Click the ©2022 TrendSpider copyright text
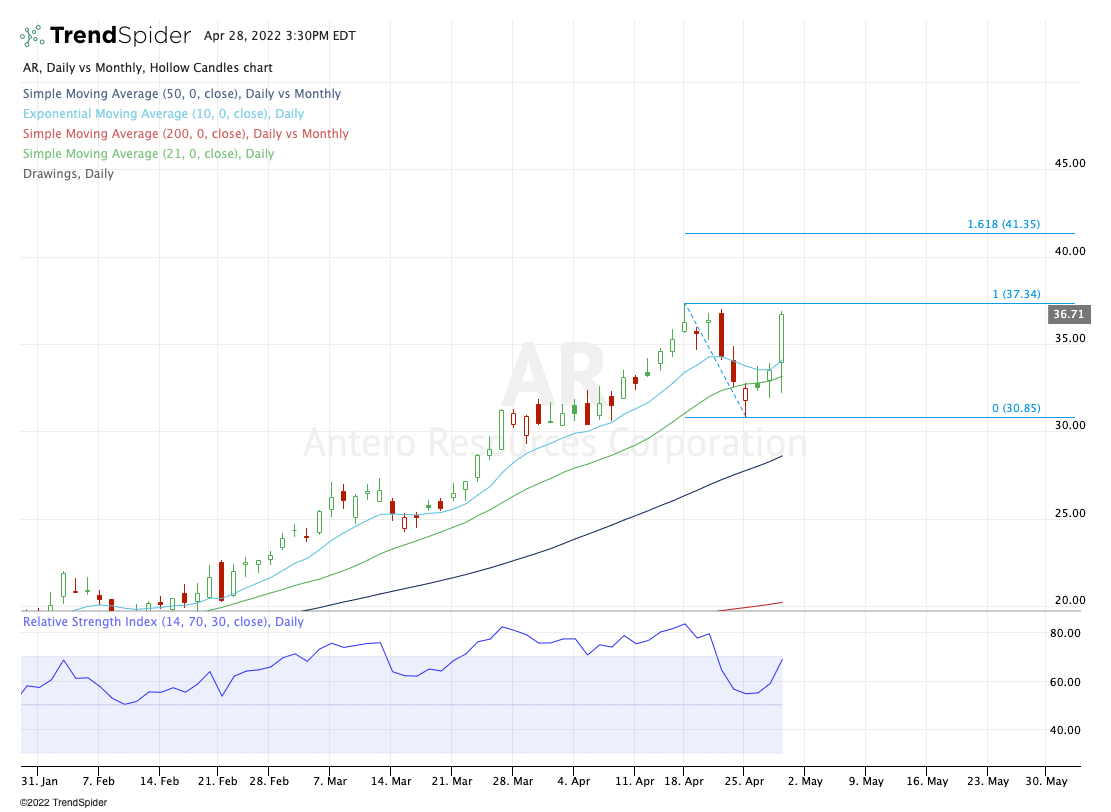 pos(63,803)
